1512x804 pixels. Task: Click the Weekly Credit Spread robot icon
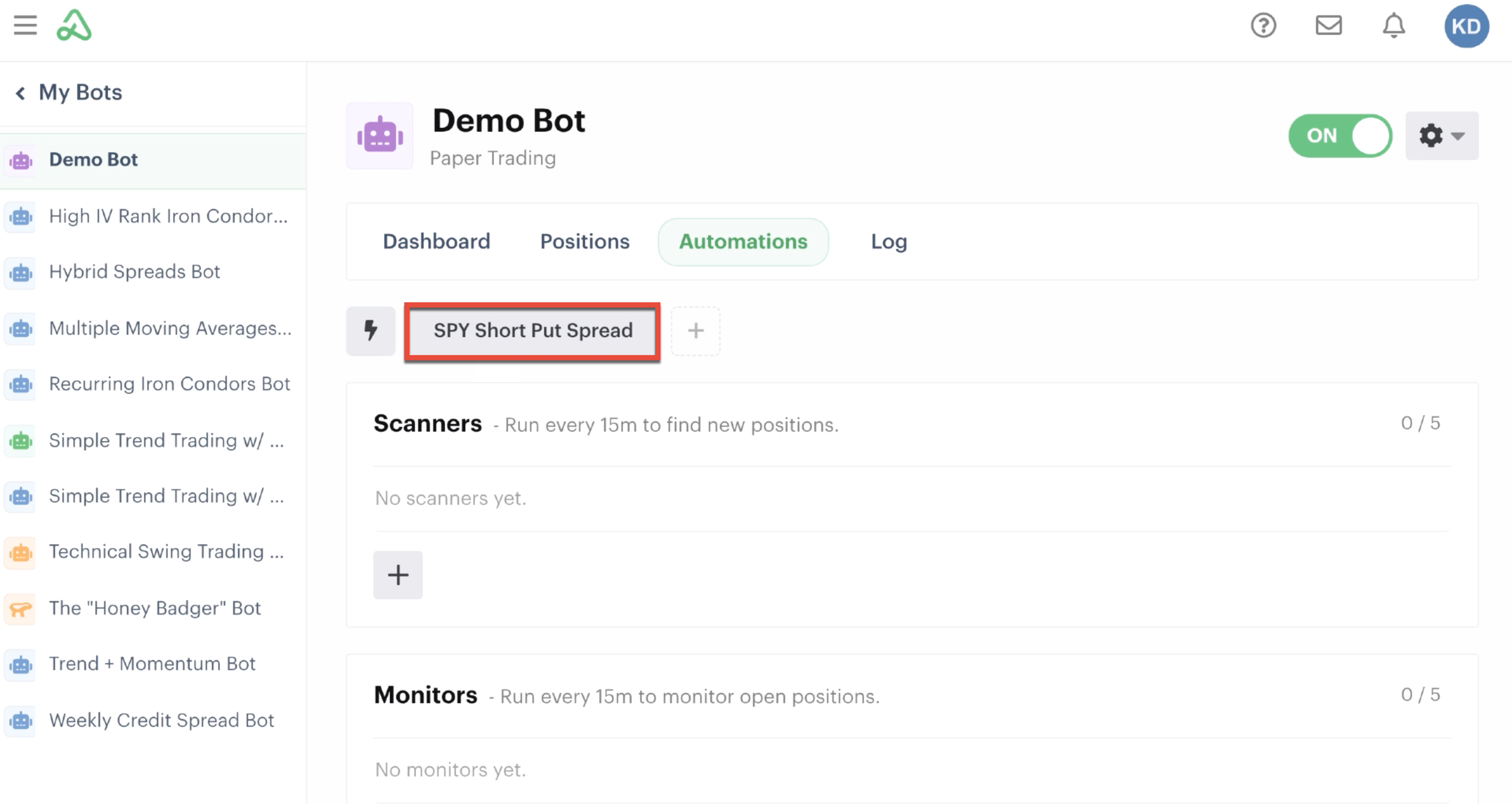click(x=20, y=721)
